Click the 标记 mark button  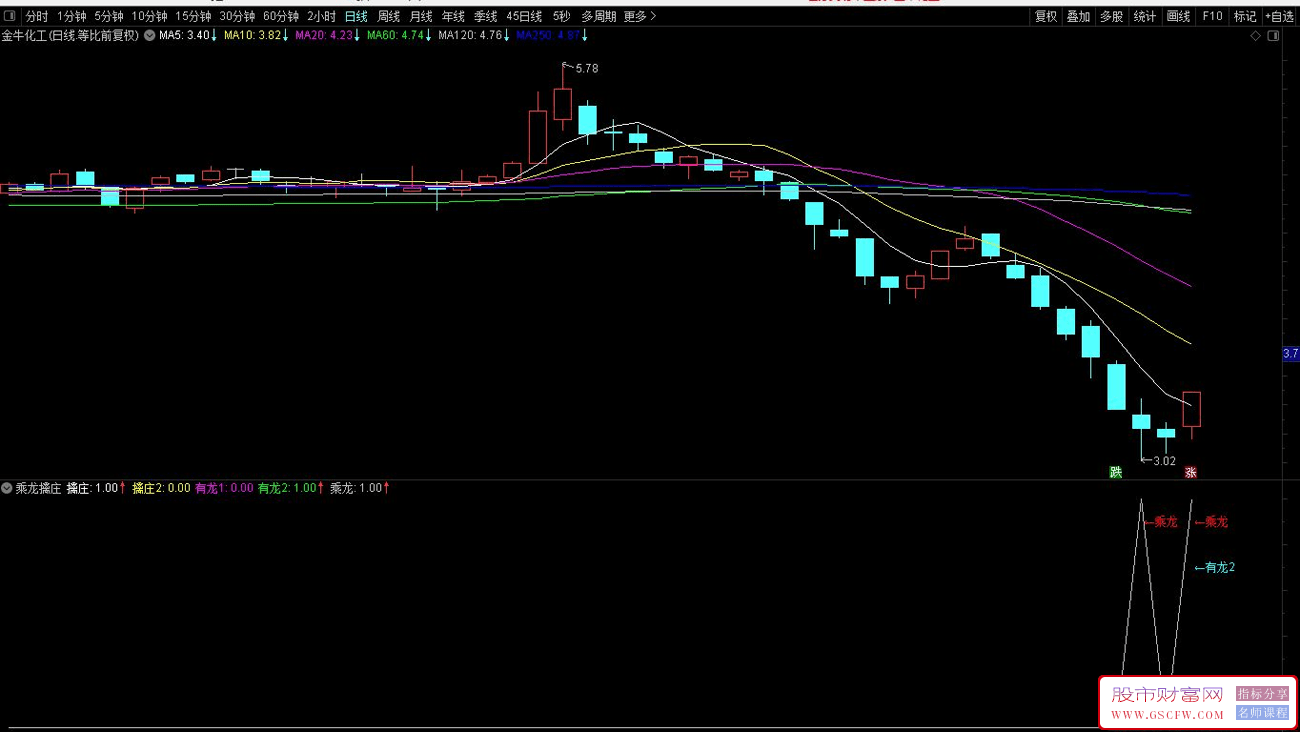point(1245,16)
